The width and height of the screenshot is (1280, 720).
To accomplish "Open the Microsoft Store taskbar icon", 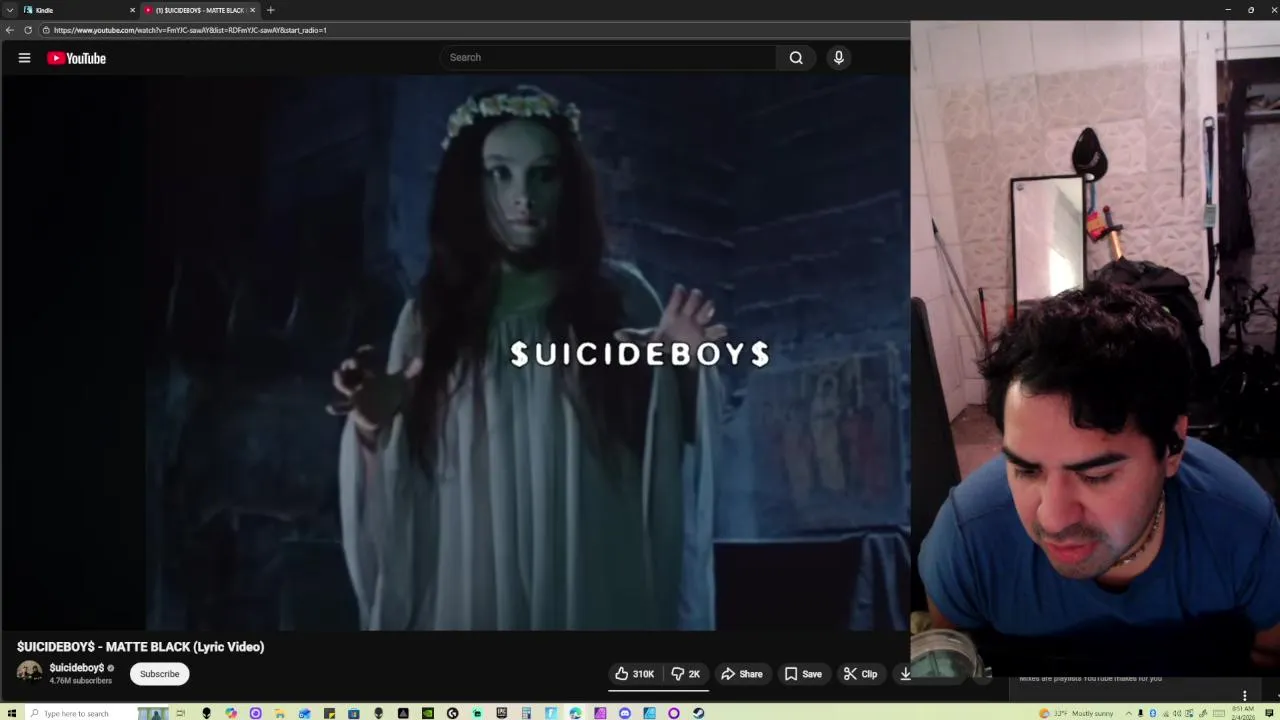I will [x=353, y=713].
